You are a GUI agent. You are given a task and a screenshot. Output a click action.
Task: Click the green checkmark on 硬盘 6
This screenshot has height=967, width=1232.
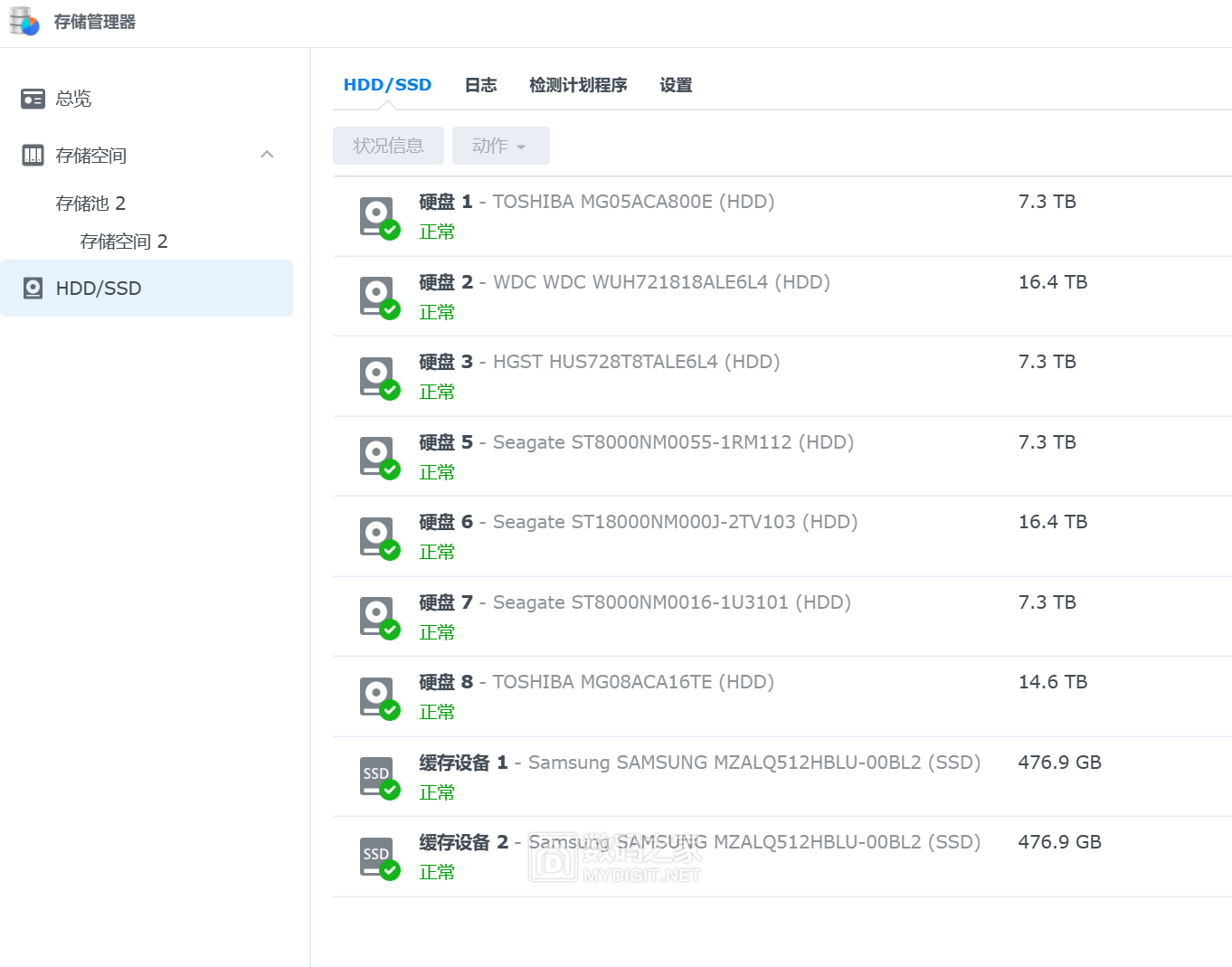391,550
